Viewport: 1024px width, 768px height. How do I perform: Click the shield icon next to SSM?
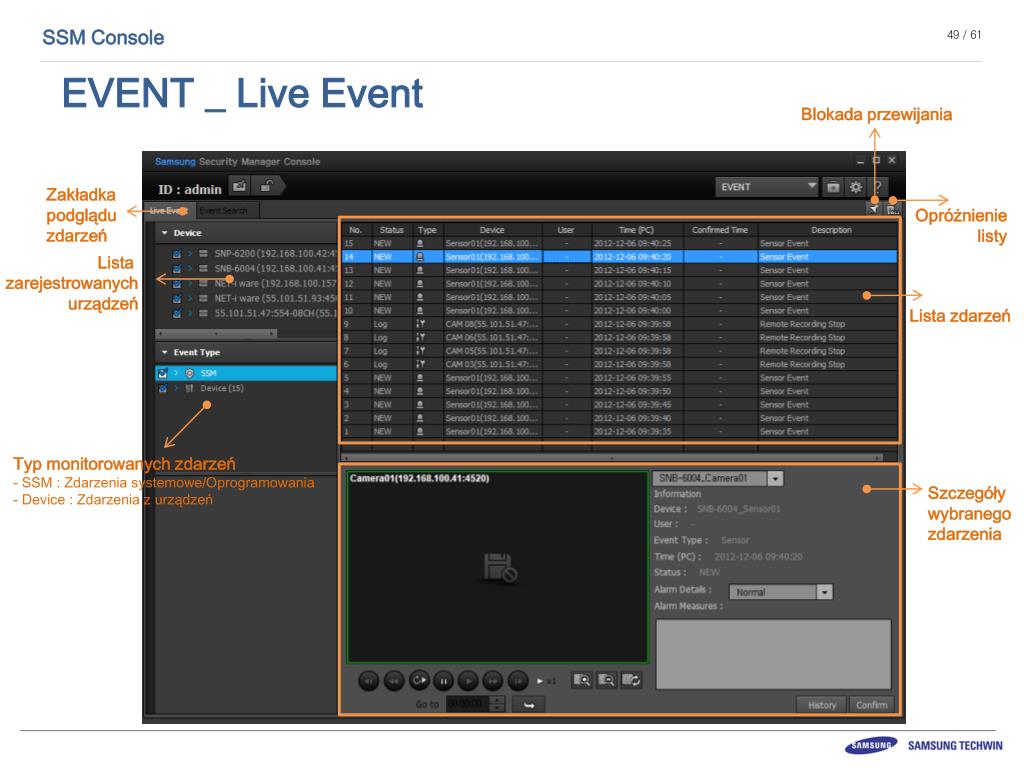tap(189, 373)
